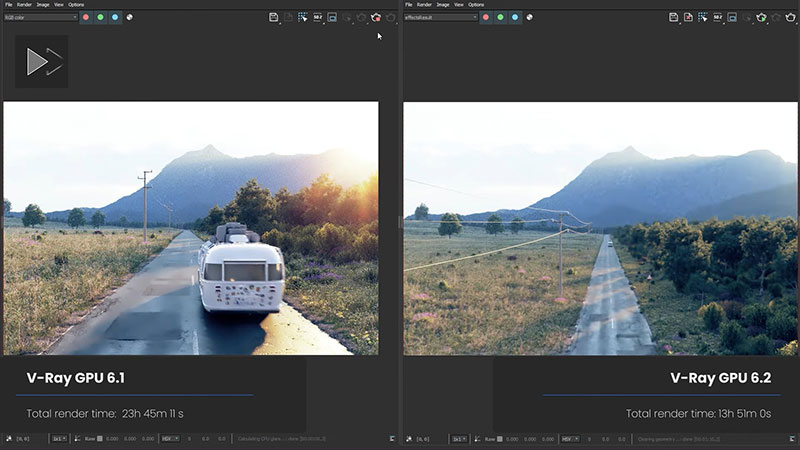Click the stop render teapot icon in left window
Screen dimensions: 800x450
pyautogui.click(x=376, y=17)
